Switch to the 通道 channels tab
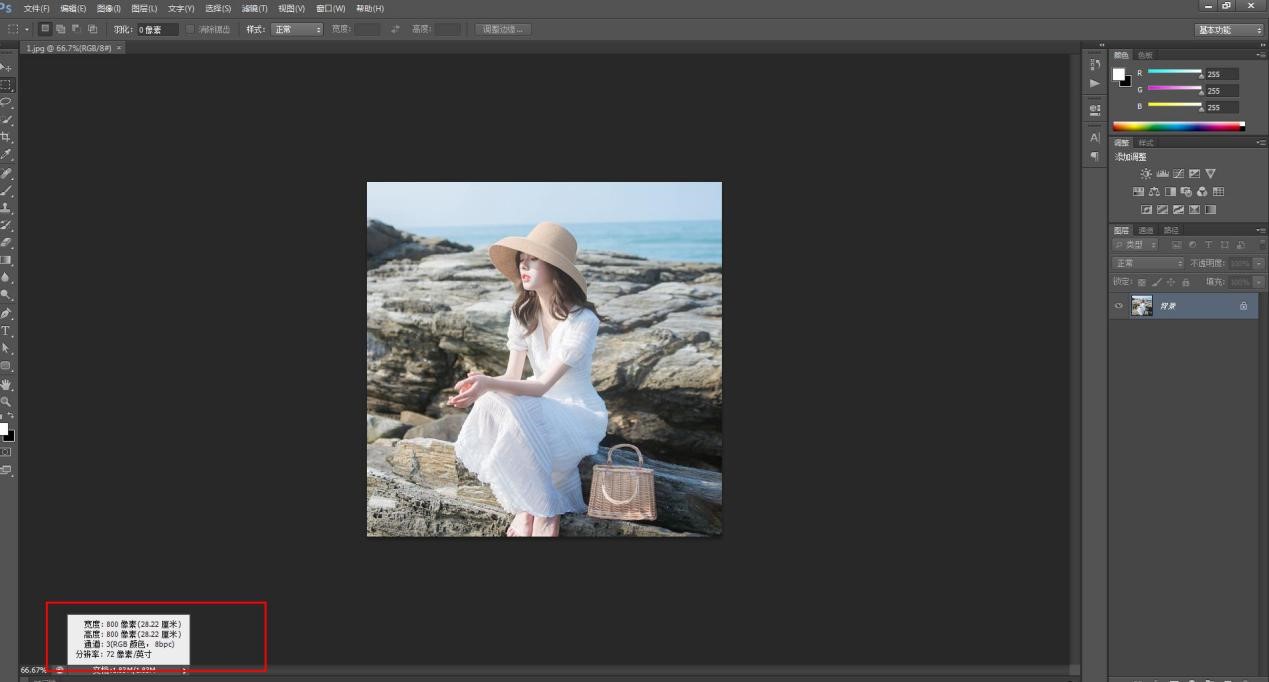 [x=1146, y=231]
